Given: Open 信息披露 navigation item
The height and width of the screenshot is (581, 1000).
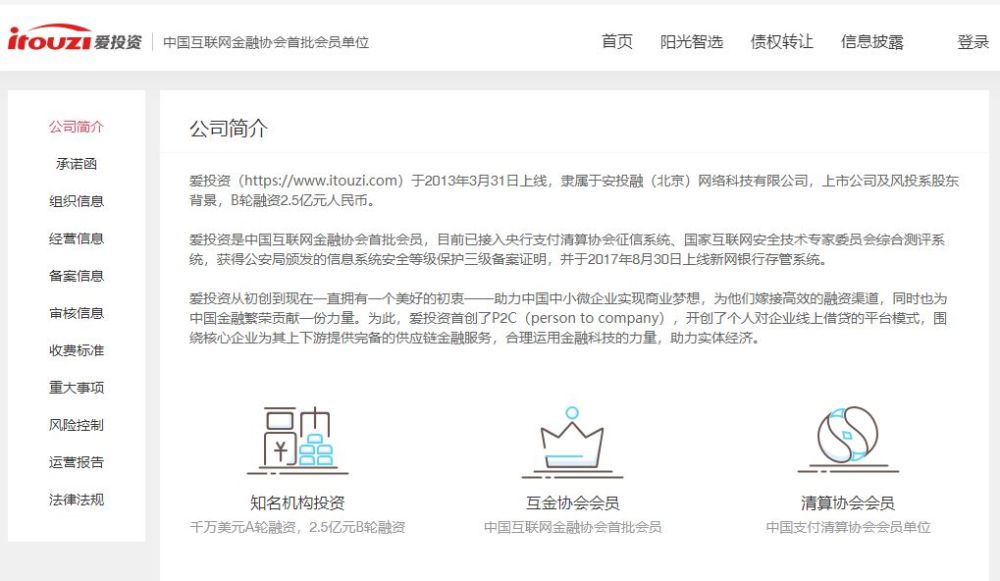Looking at the screenshot, I should [x=872, y=42].
